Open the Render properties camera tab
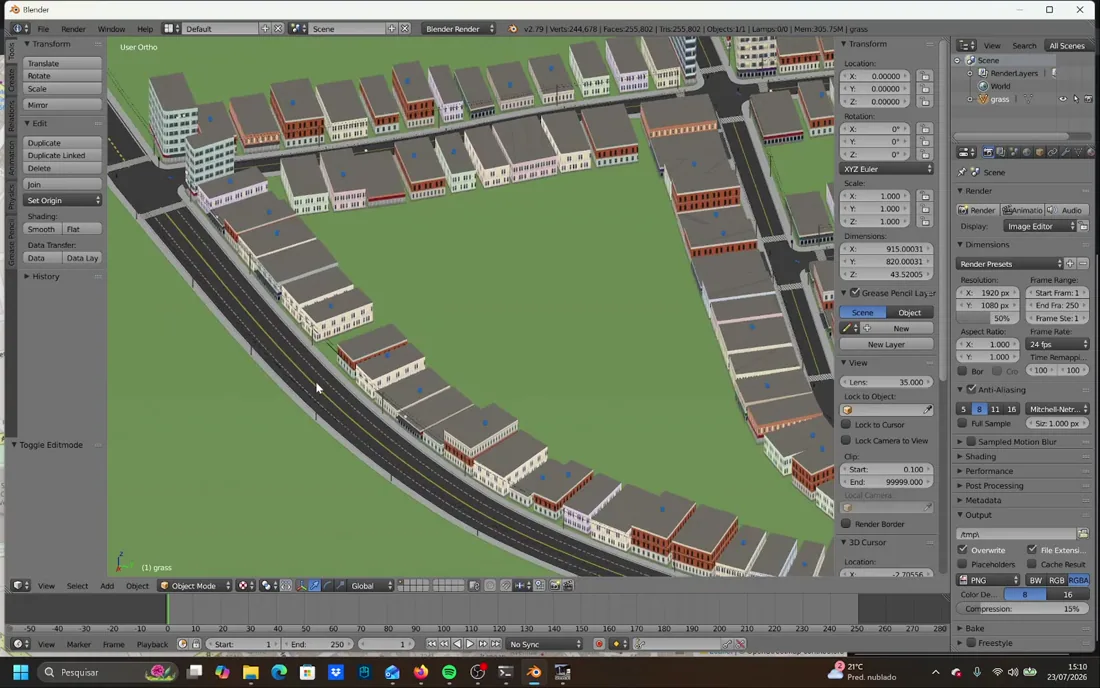The image size is (1100, 688). click(x=988, y=152)
